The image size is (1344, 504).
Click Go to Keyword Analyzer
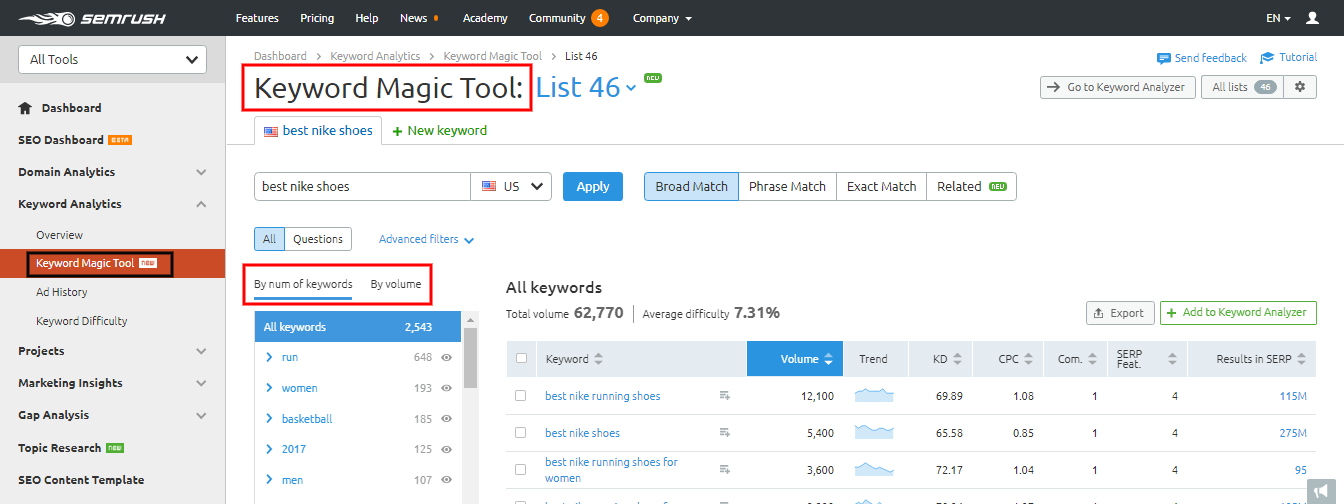[1117, 87]
